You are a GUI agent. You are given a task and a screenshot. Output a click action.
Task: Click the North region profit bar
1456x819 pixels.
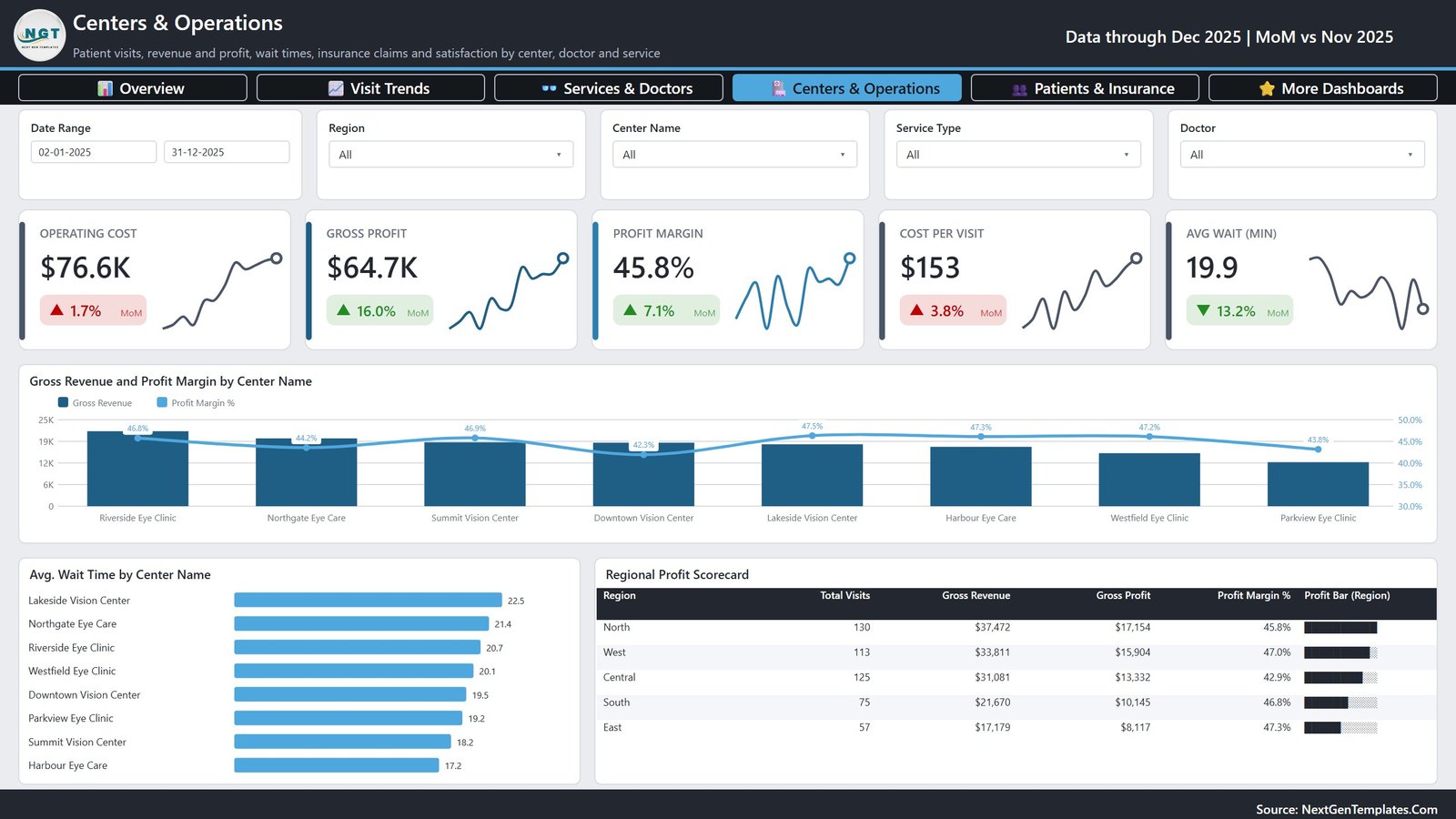1340,627
